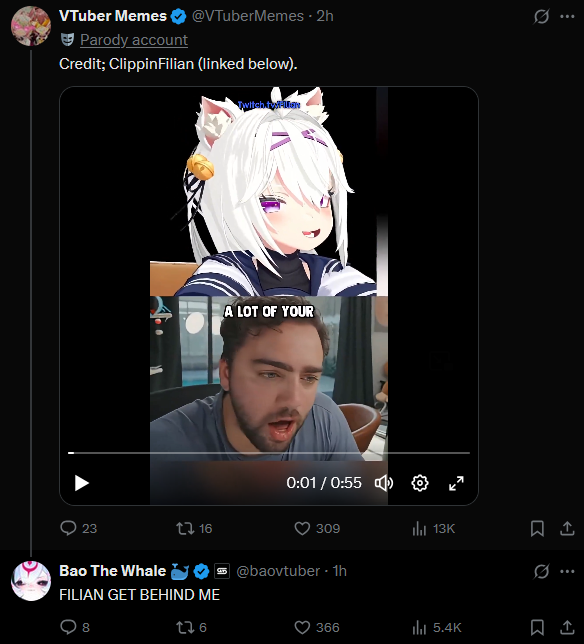Play the video clip
Screen dimensions: 584x644
click(x=82, y=483)
